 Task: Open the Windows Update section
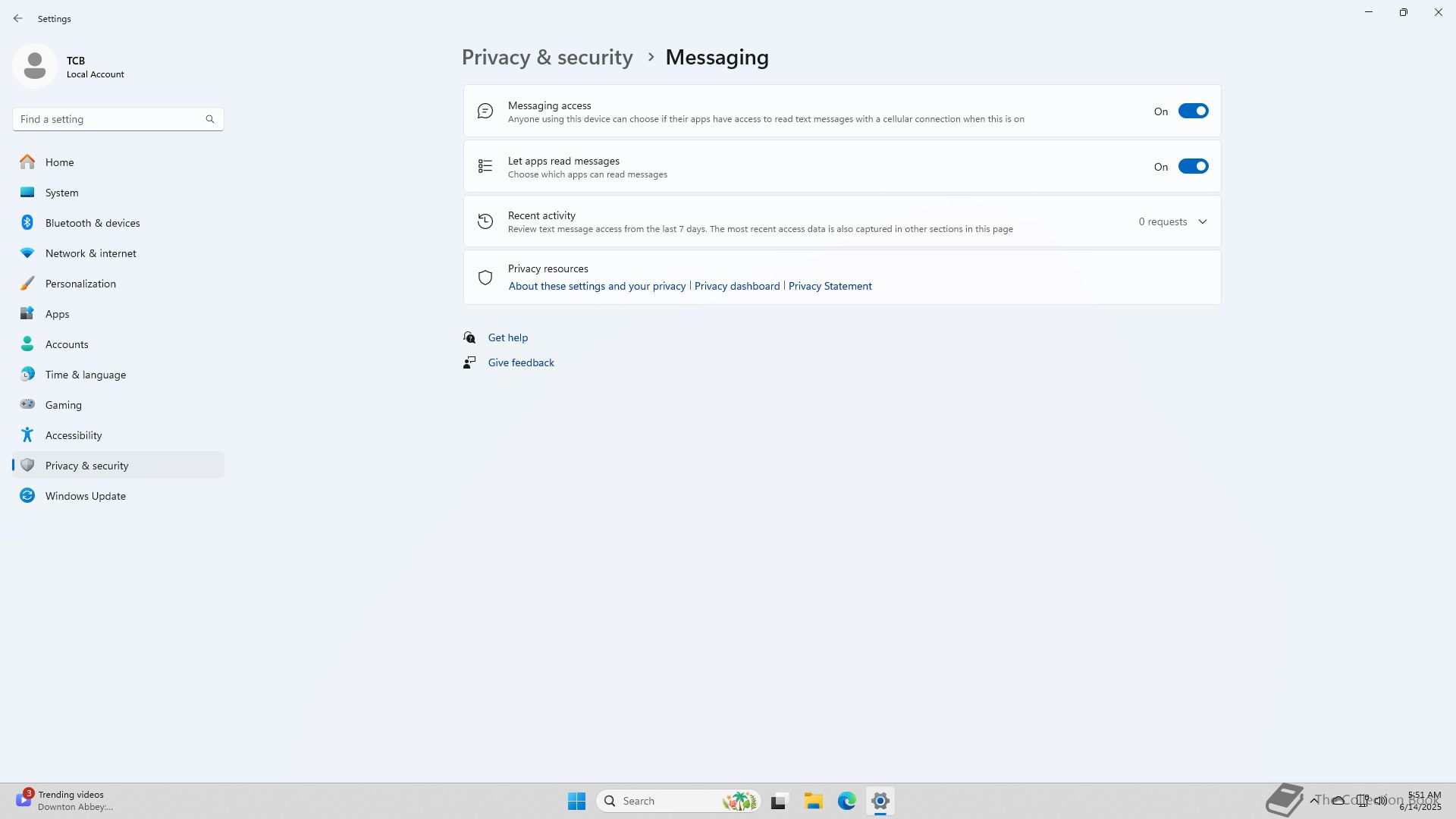85,496
